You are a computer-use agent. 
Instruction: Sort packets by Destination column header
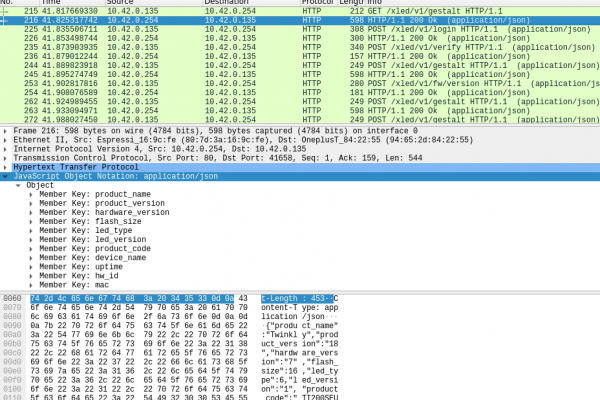pos(251,2)
